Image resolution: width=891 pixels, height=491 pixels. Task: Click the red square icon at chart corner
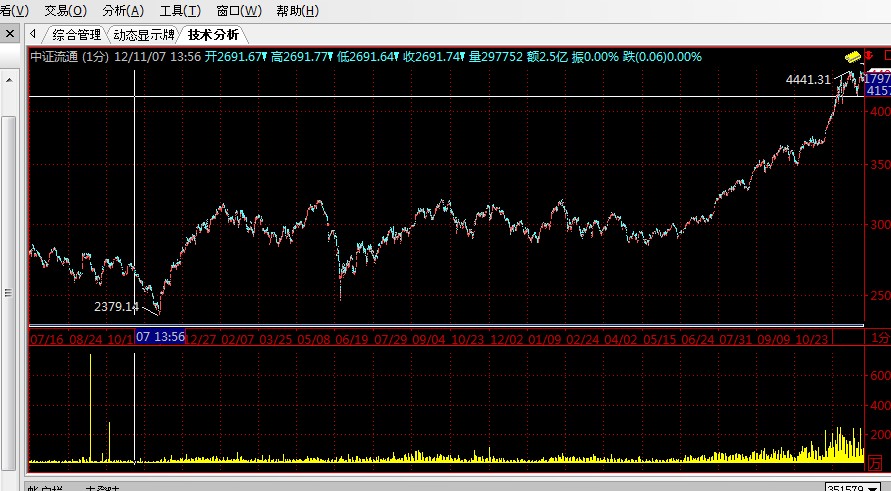click(886, 57)
